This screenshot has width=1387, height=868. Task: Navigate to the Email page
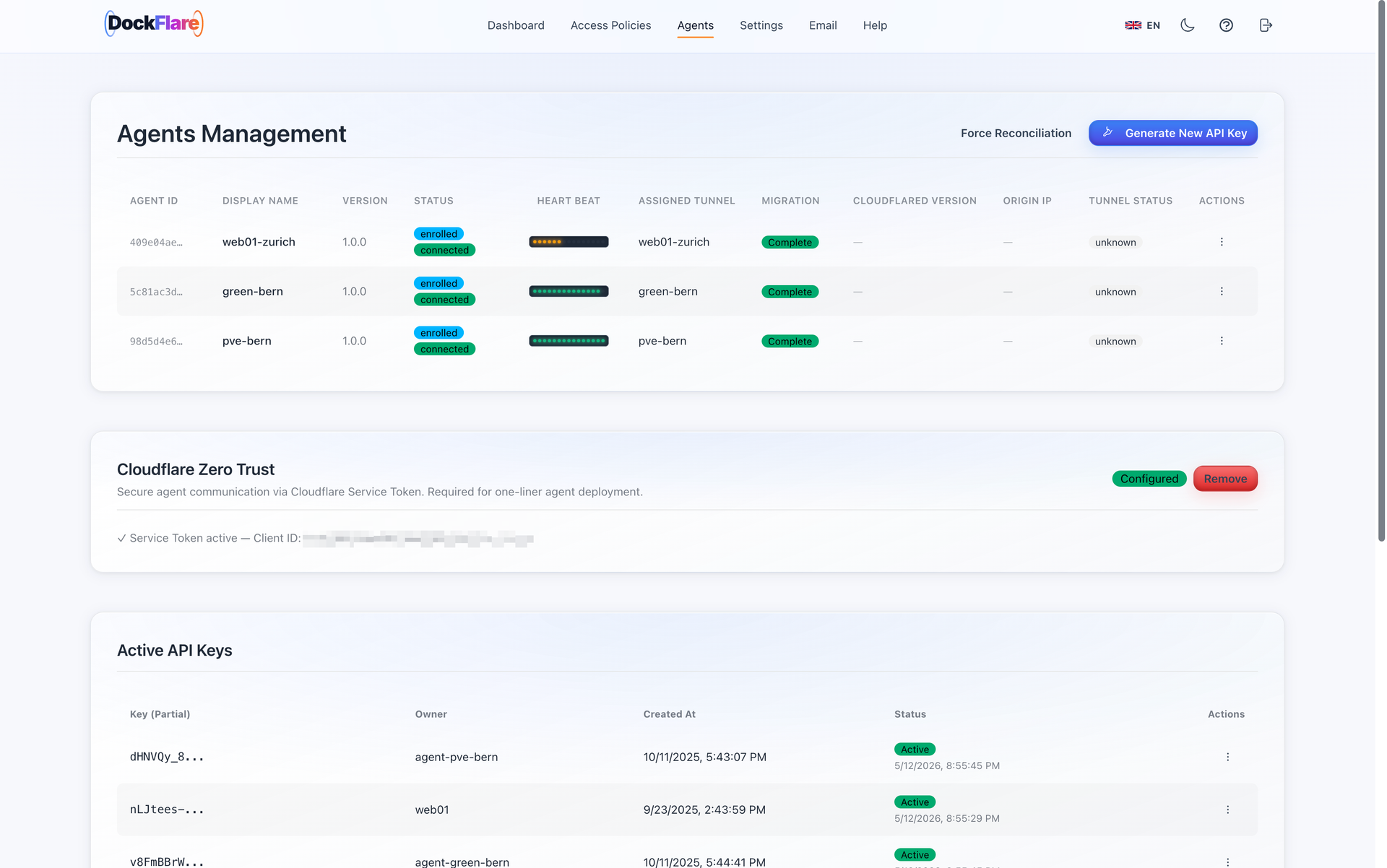click(x=823, y=25)
